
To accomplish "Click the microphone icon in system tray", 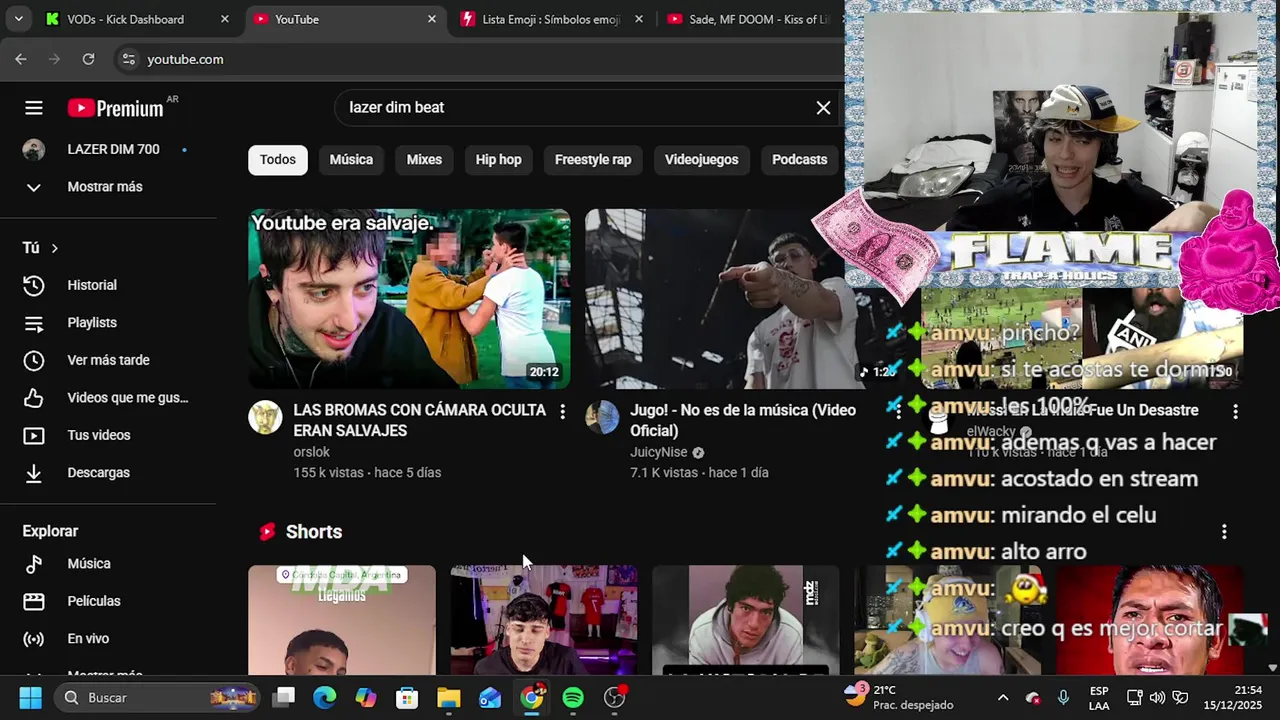I will click(1063, 698).
